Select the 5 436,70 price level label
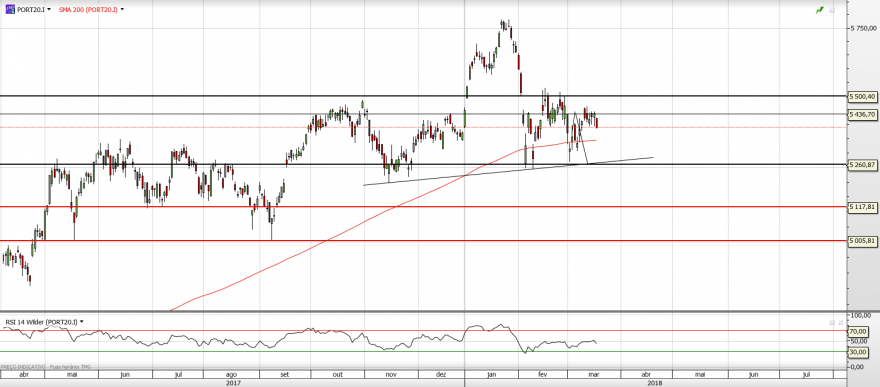The height and width of the screenshot is (387, 880). (x=862, y=114)
